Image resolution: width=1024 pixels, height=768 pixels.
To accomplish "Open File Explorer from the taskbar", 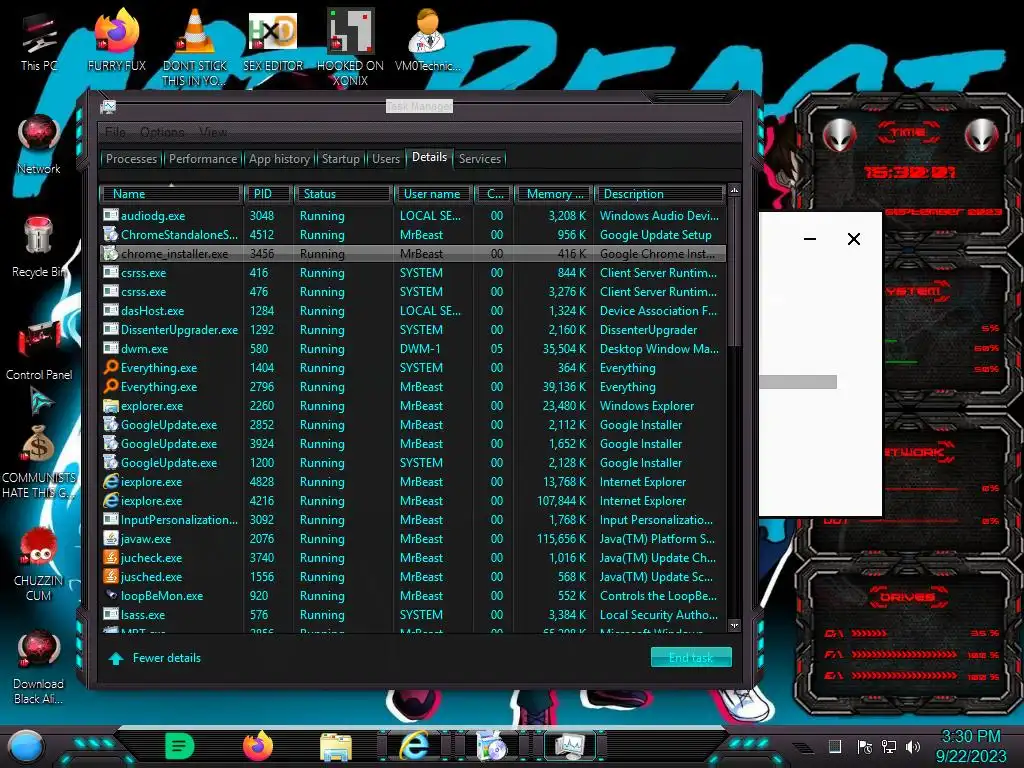I will 336,747.
